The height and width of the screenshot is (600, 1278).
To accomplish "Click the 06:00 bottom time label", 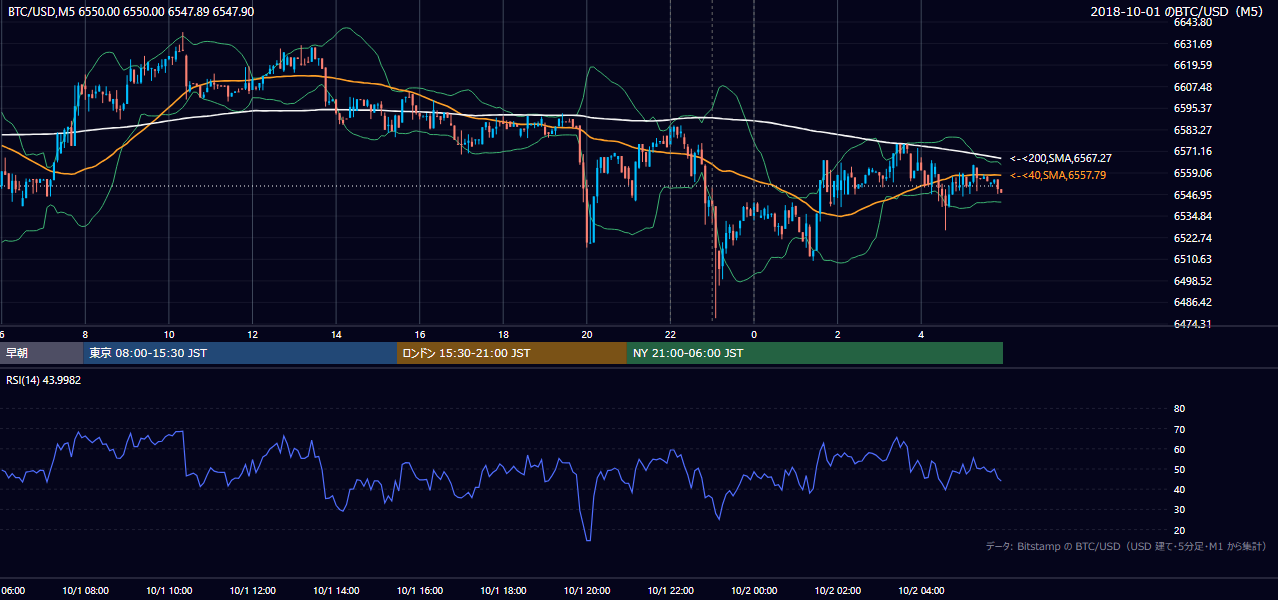I will point(12,590).
